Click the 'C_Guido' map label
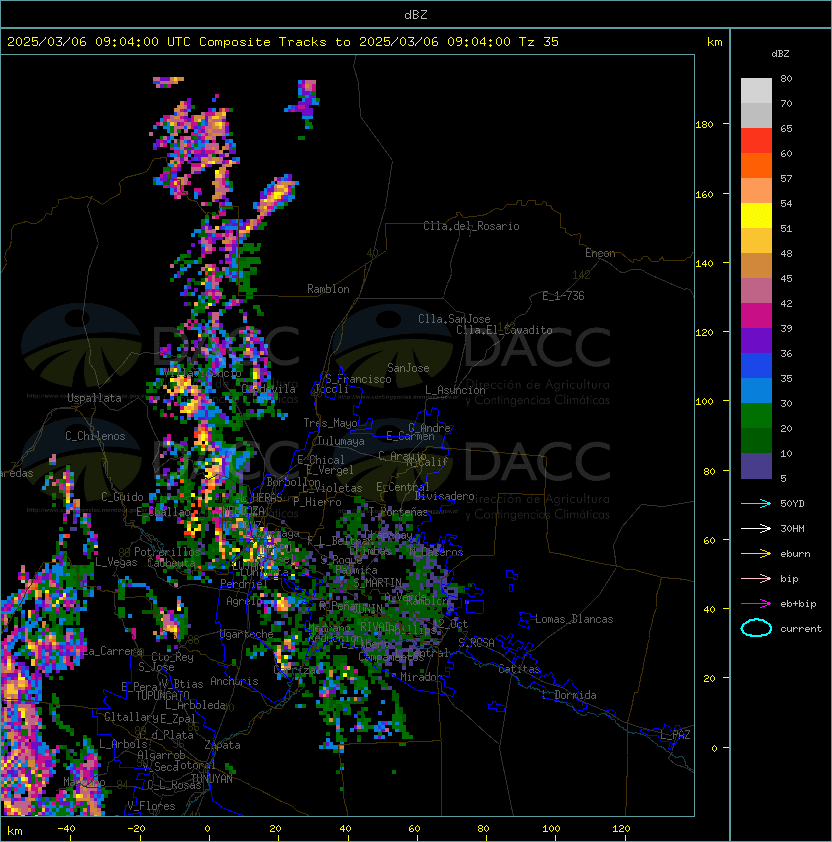Viewport: 832px width, 842px height. (x=122, y=497)
